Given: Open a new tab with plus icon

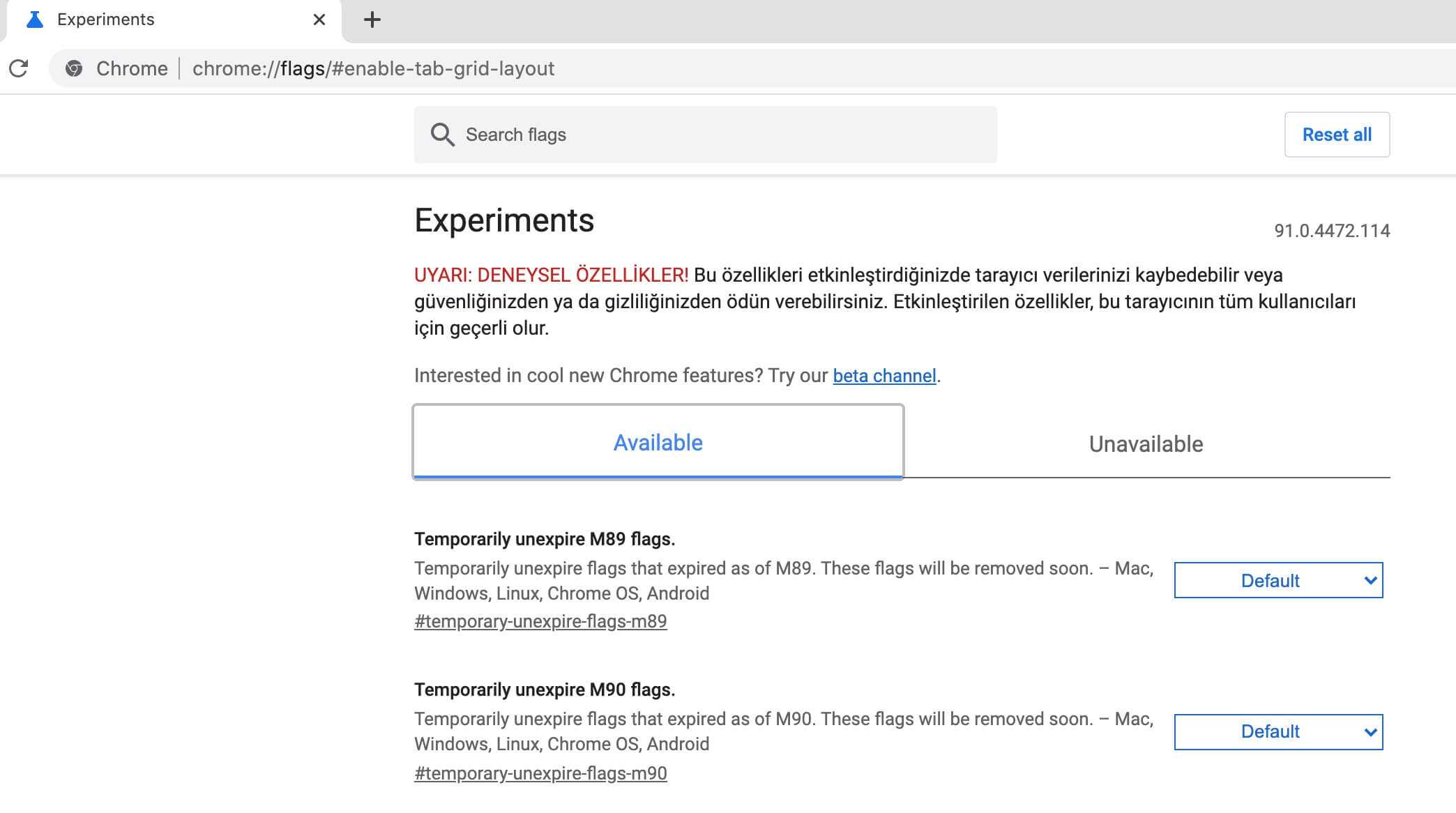Looking at the screenshot, I should 372,20.
